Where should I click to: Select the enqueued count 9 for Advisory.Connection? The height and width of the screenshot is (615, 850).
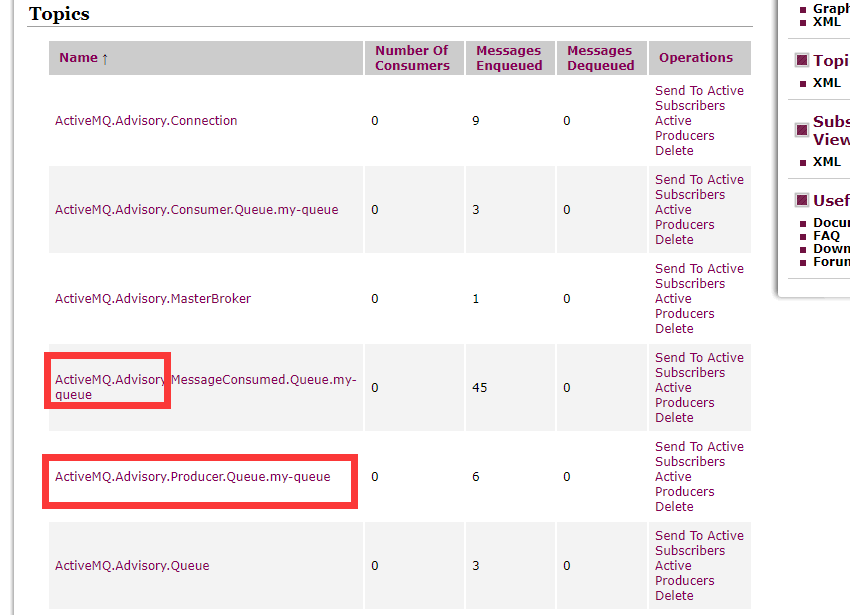[475, 120]
